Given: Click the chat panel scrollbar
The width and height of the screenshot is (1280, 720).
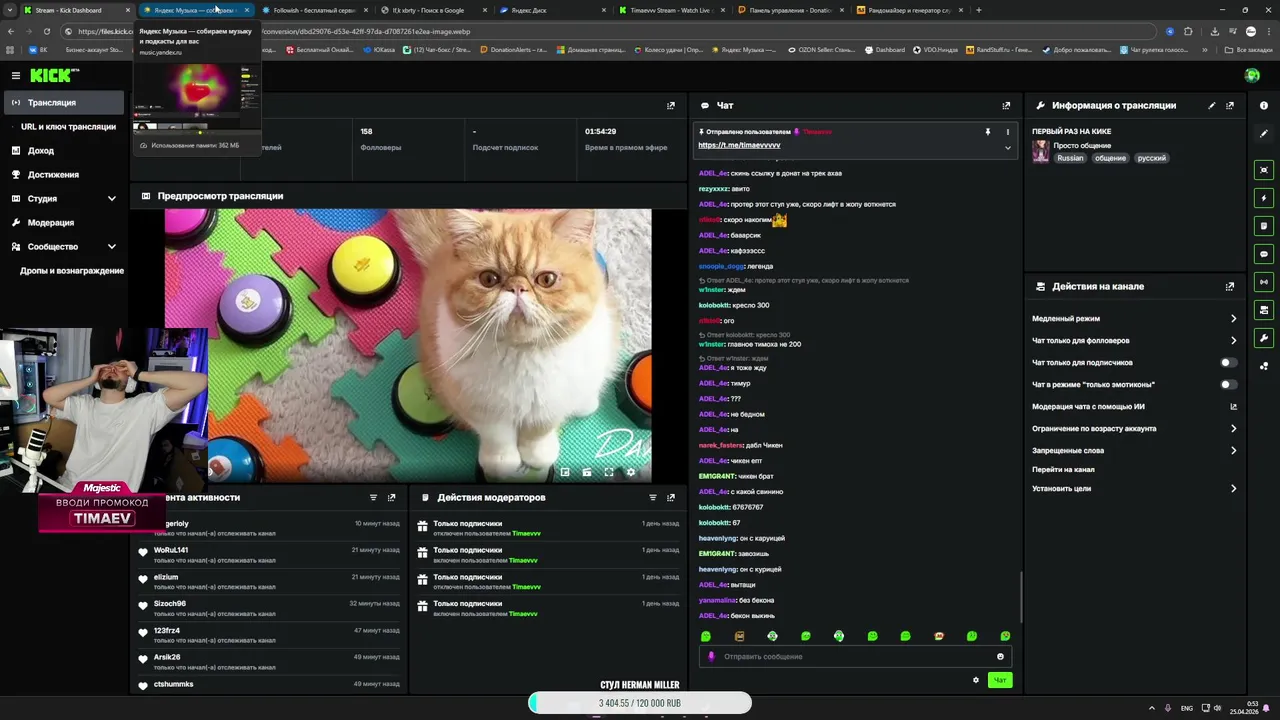Looking at the screenshot, I should [x=1021, y=596].
